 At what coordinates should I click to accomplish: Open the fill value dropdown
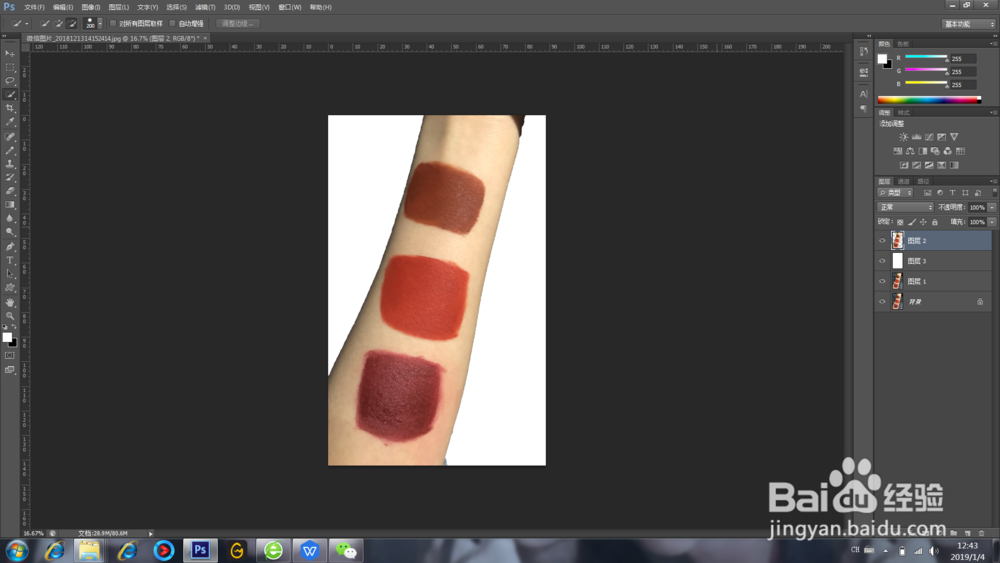(992, 222)
